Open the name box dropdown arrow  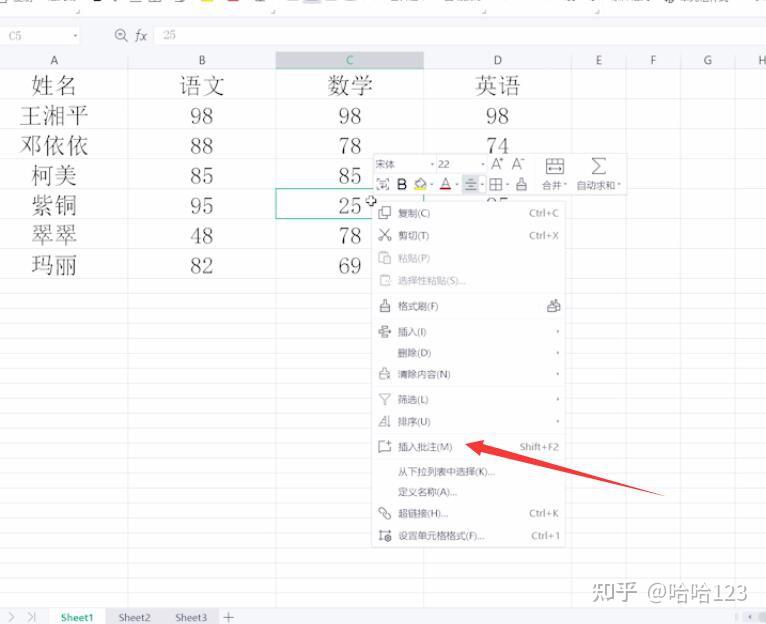pos(75,36)
